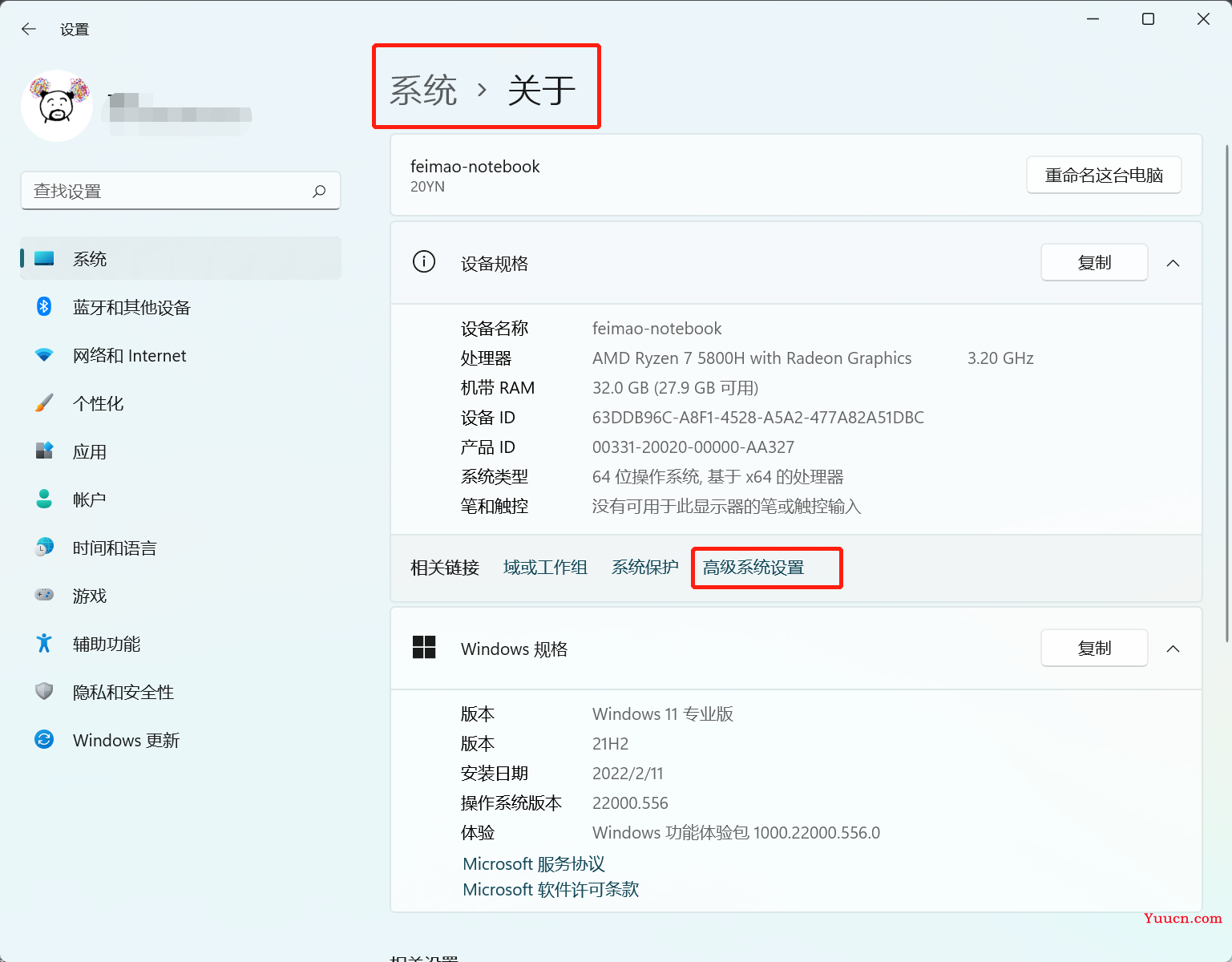Click the install date 2022/2/11

click(x=628, y=774)
